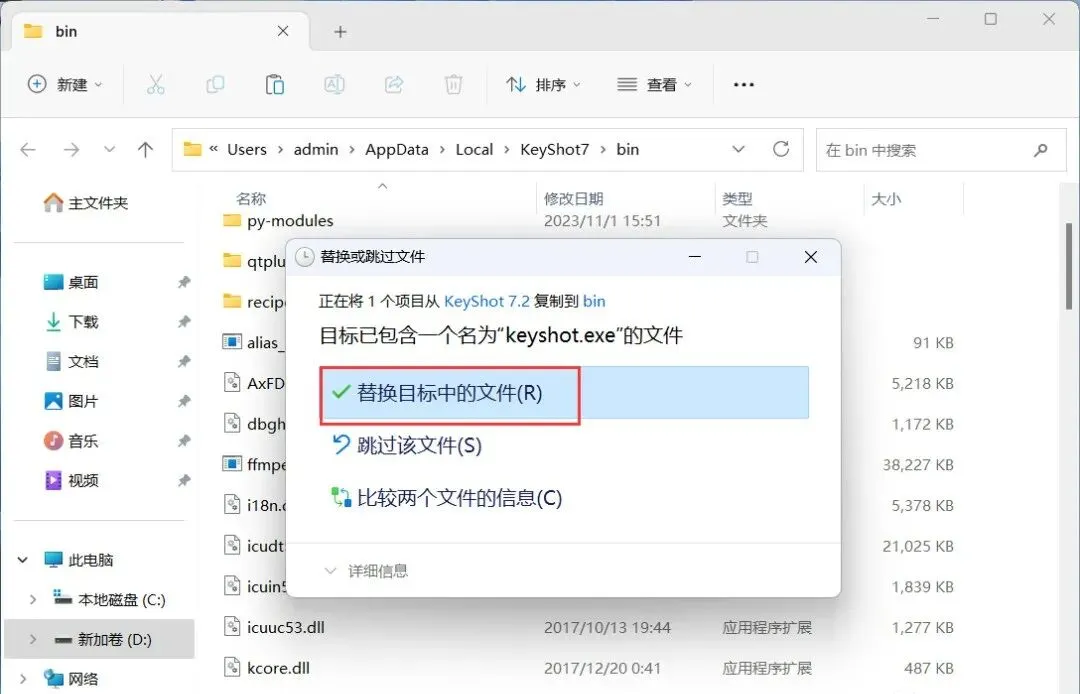Click Users in the address path
This screenshot has width=1080, height=694.
point(247,149)
